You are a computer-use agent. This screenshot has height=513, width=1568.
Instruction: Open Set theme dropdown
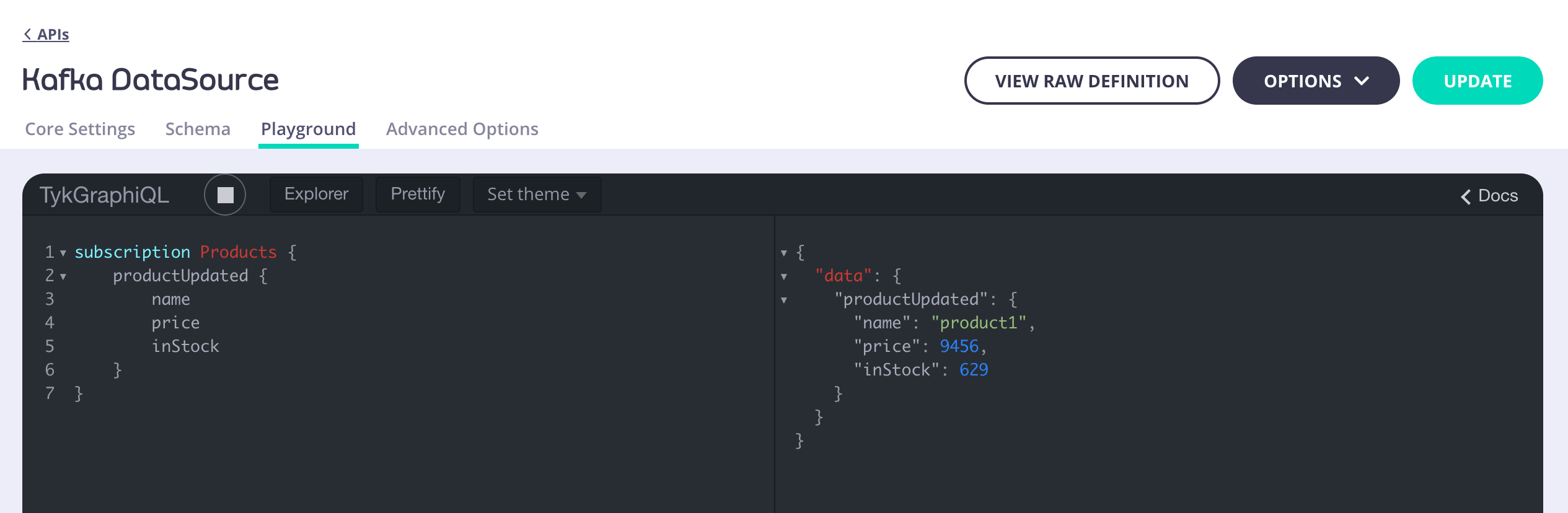point(537,195)
